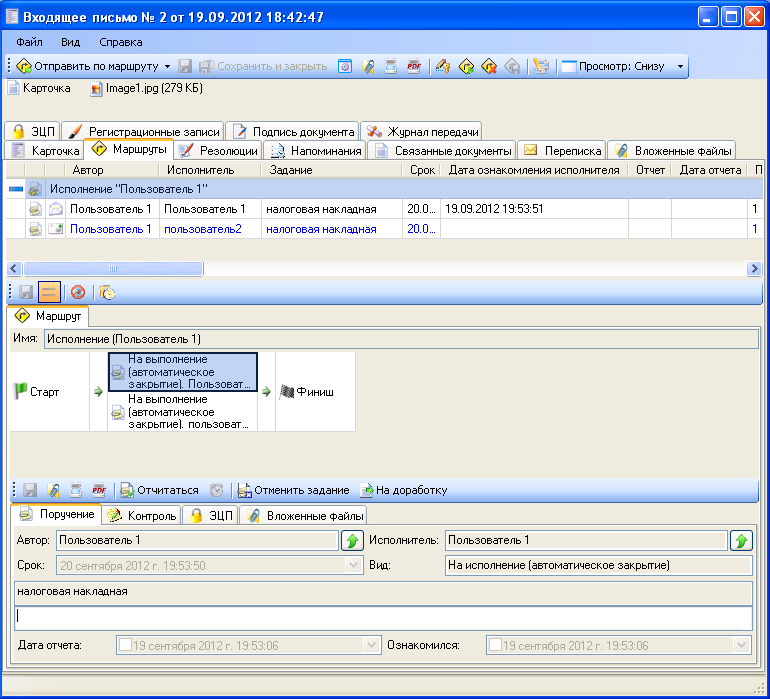770x699 pixels.
Task: Open the Справка menu
Action: pyautogui.click(x=121, y=42)
